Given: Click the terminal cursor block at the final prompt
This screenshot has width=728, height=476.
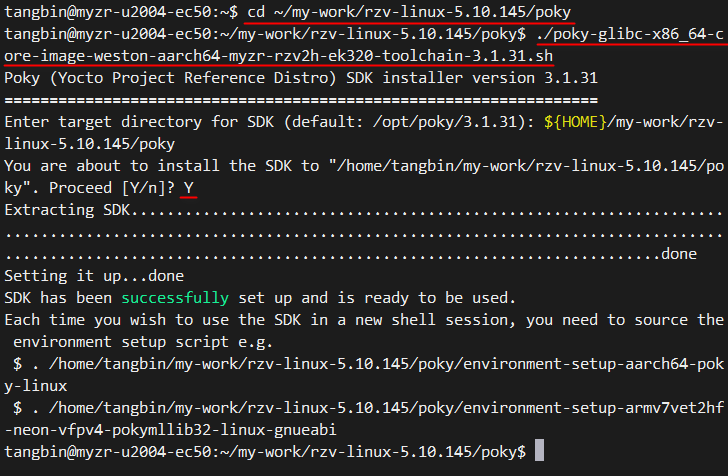Looking at the screenshot, I should coord(539,450).
